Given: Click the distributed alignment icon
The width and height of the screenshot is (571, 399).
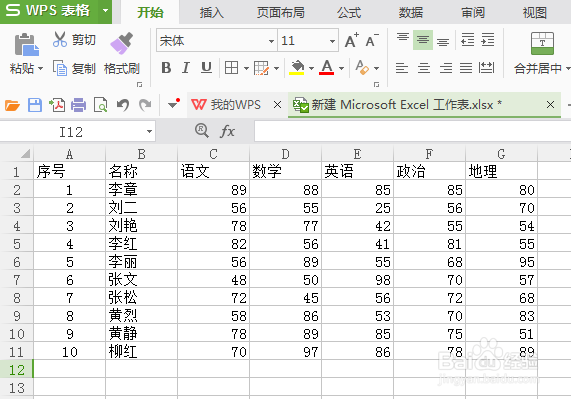Looking at the screenshot, I should coord(487,68).
